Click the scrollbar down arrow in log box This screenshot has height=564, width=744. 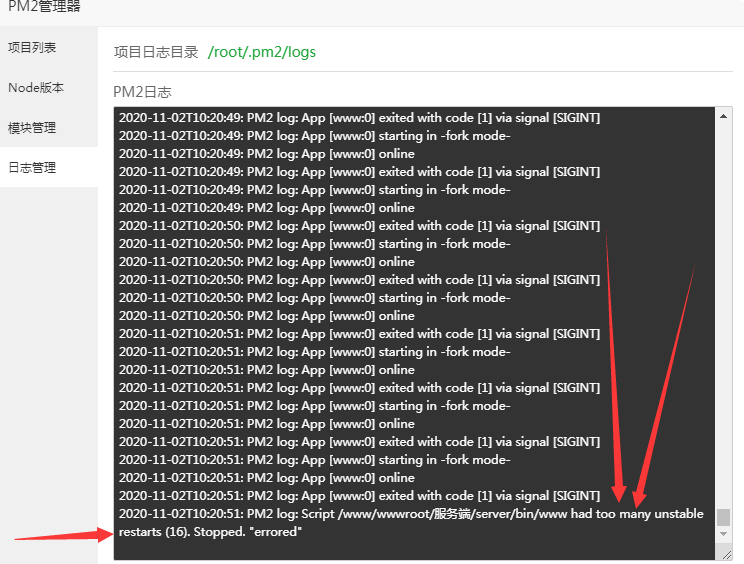723,534
